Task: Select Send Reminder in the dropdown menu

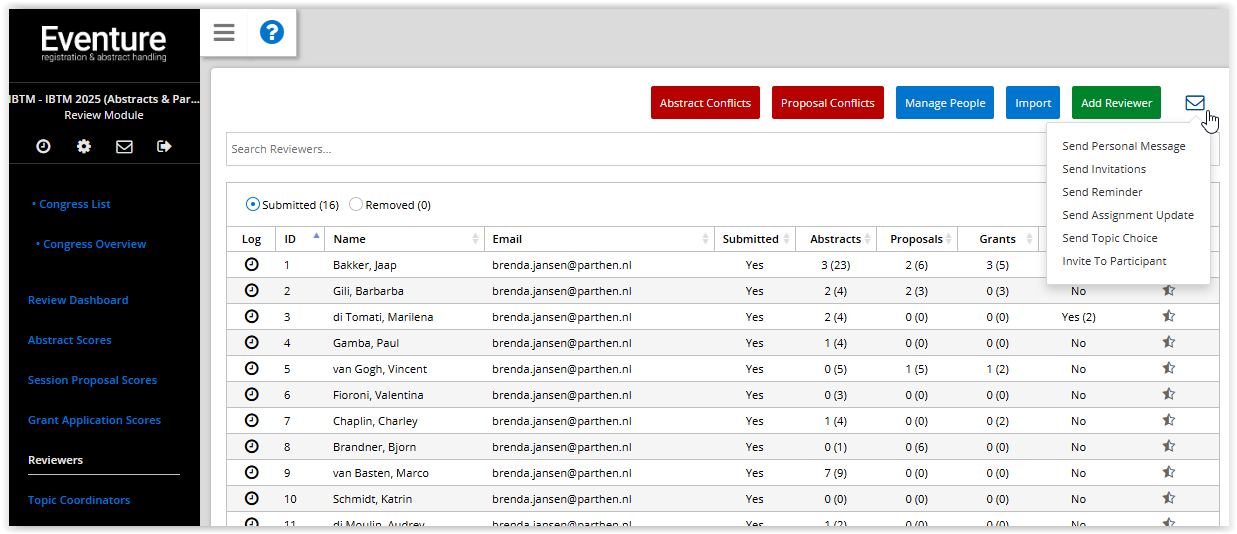Action: coord(1102,192)
